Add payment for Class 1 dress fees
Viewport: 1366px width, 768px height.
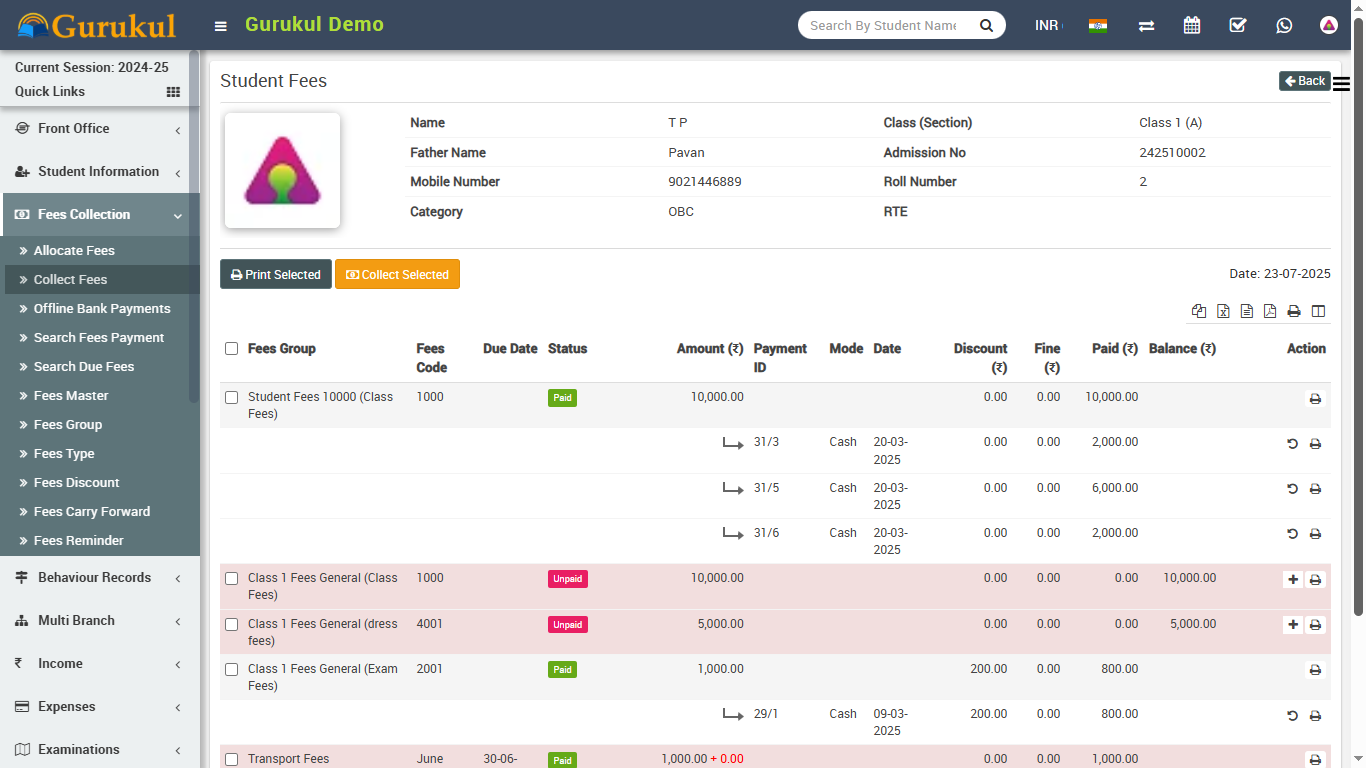click(1293, 624)
